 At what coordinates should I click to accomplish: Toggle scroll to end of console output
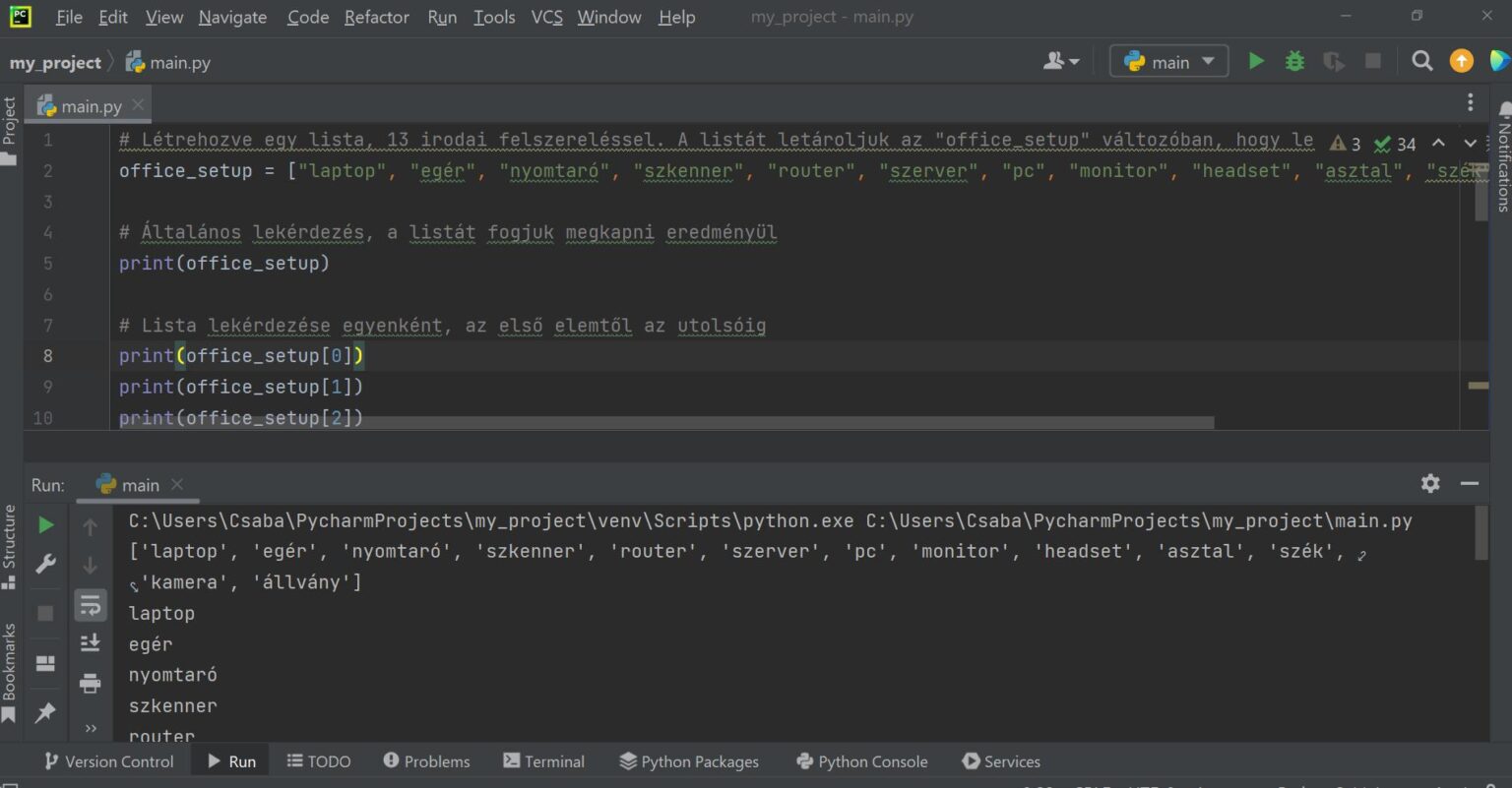click(x=90, y=642)
